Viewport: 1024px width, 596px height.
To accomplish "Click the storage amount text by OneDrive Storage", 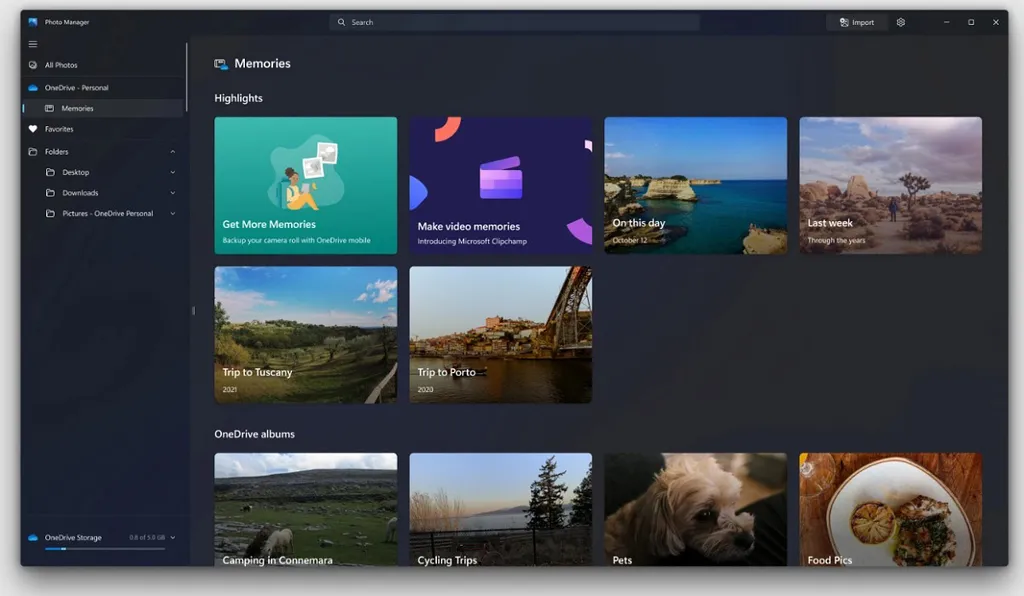I will coord(147,538).
